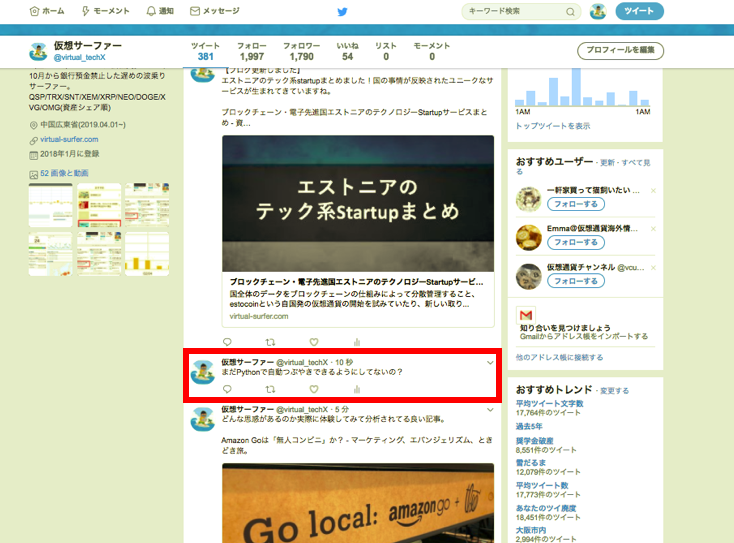
Task: Dismiss the 仮想通貨チャンネル suggestion
Action: (x=653, y=268)
